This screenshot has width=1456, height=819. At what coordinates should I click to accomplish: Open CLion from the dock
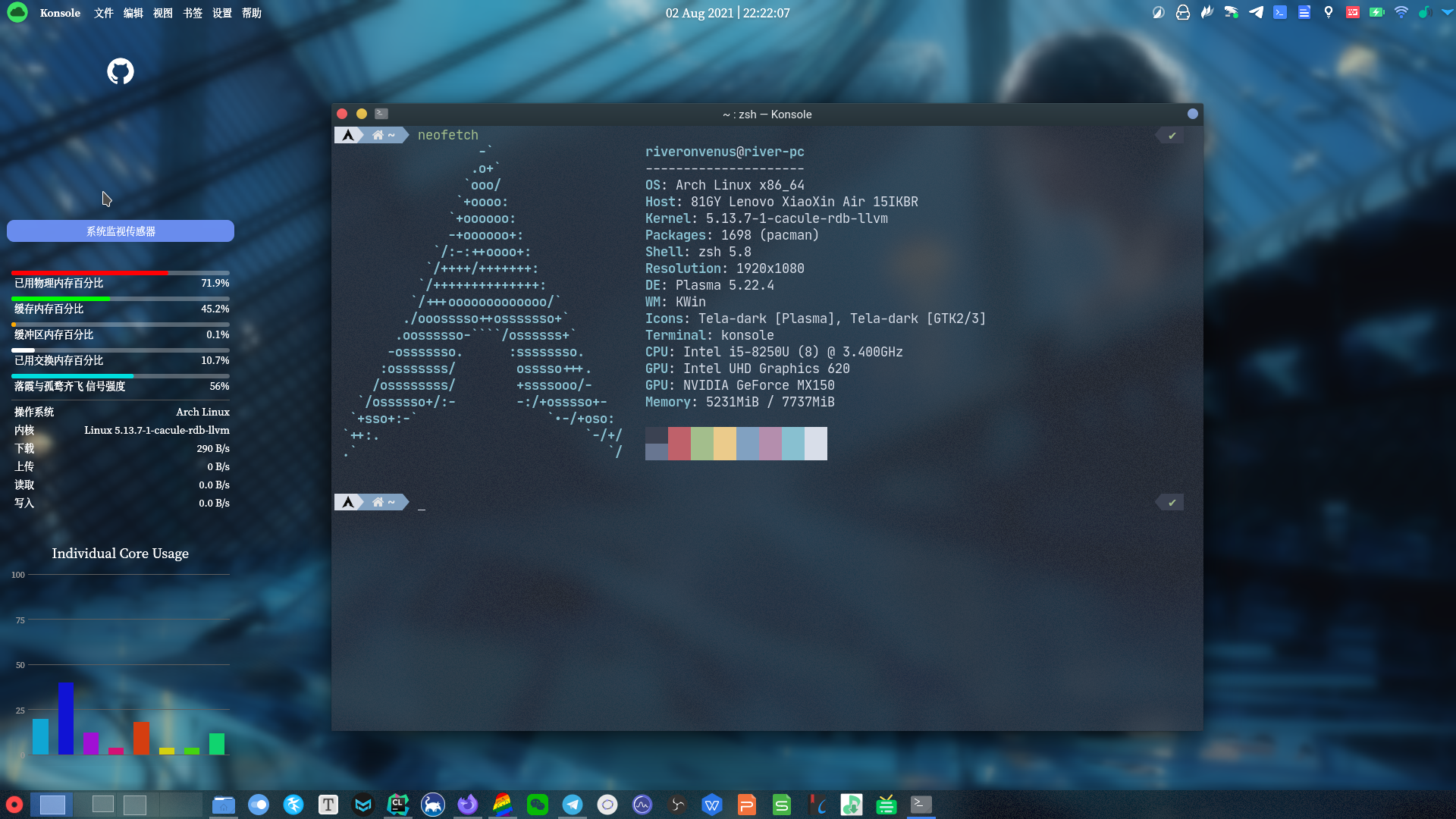tap(398, 805)
